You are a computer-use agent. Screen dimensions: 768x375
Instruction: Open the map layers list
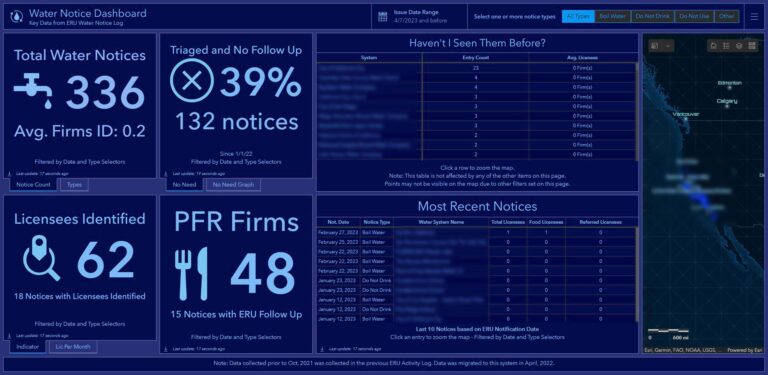[x=738, y=46]
